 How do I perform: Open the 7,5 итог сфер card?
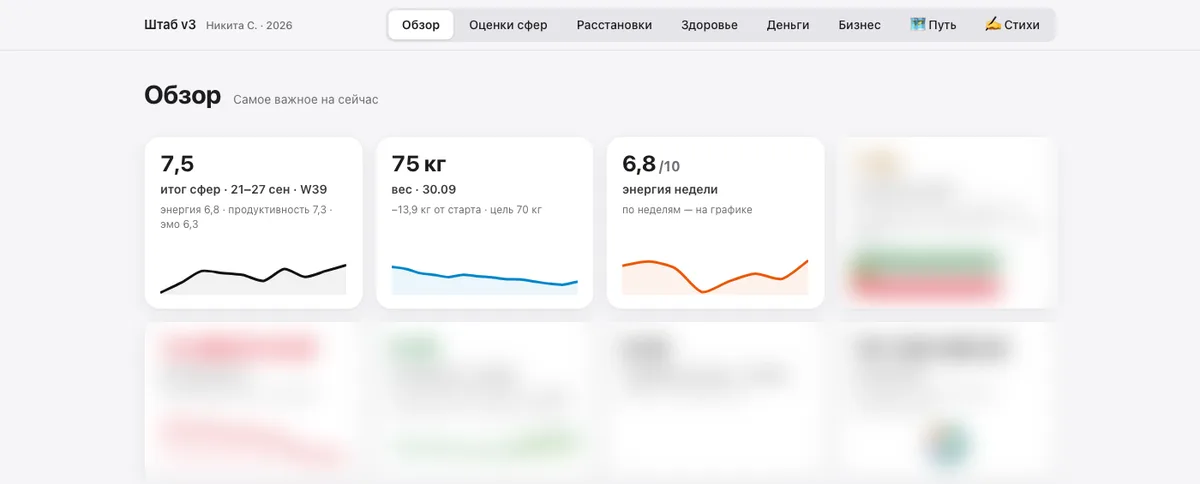[254, 222]
